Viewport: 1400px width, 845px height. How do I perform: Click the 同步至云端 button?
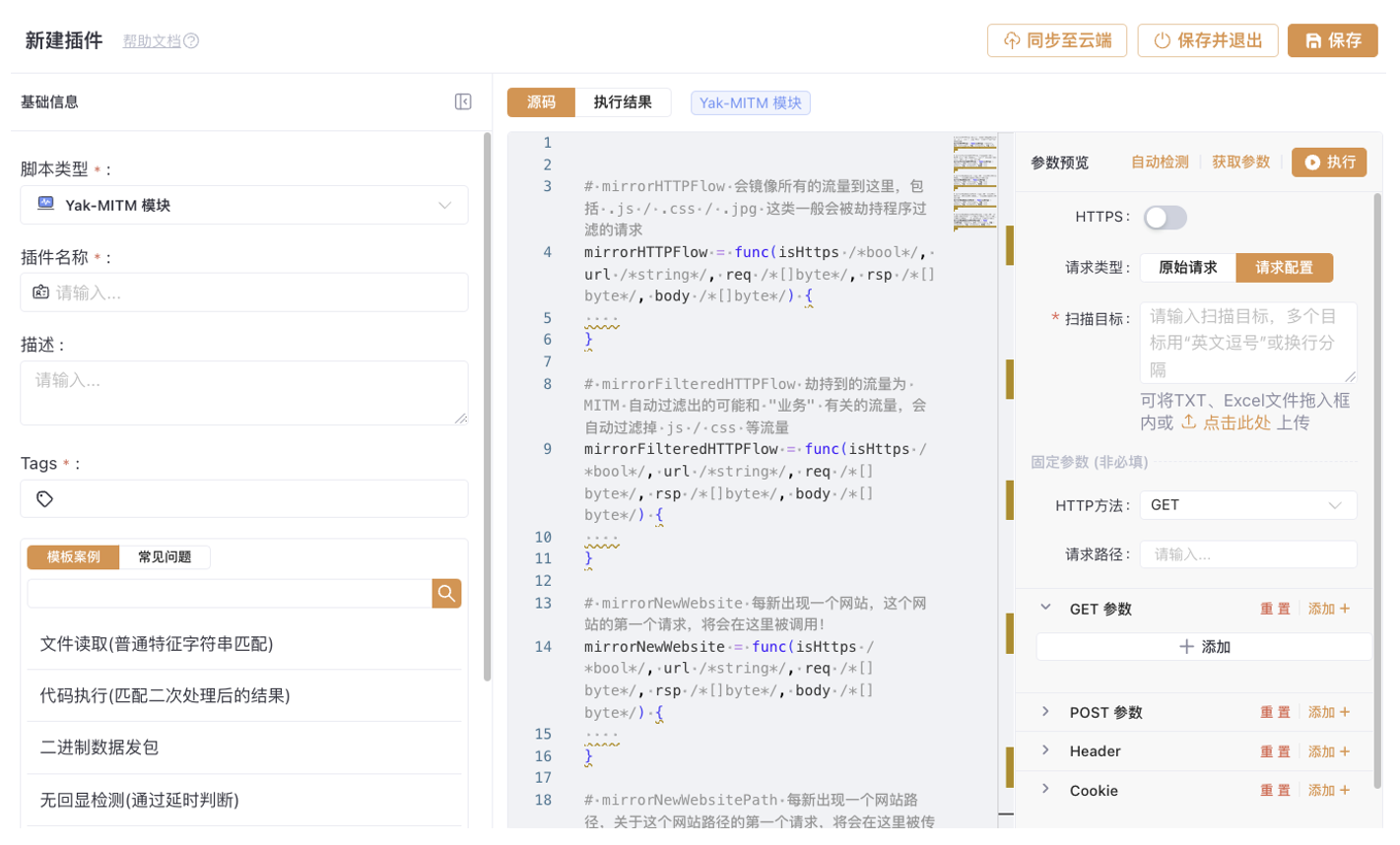pos(1057,40)
